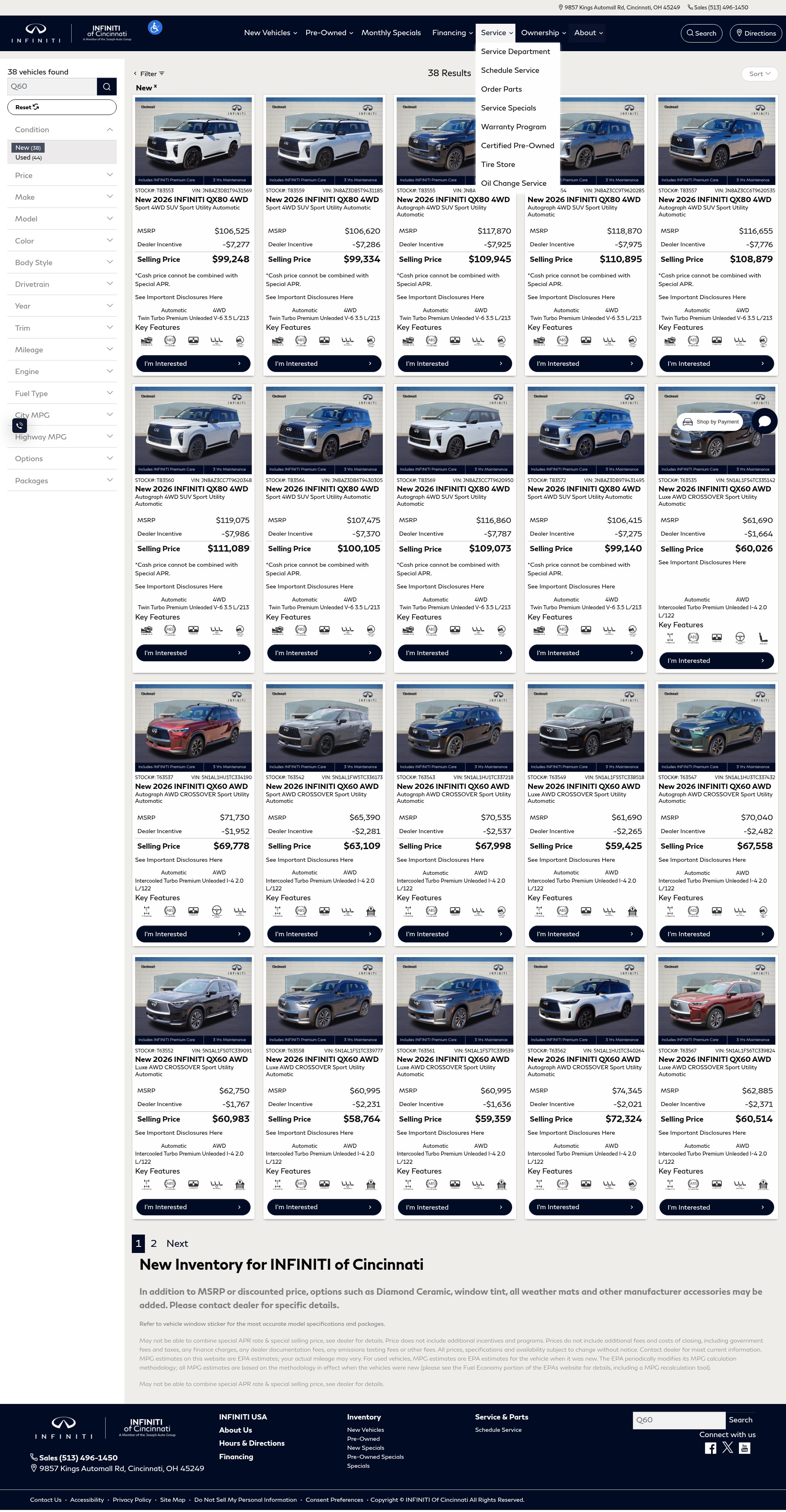Select the New (38) condition filter
The image size is (786, 1512).
(27, 148)
